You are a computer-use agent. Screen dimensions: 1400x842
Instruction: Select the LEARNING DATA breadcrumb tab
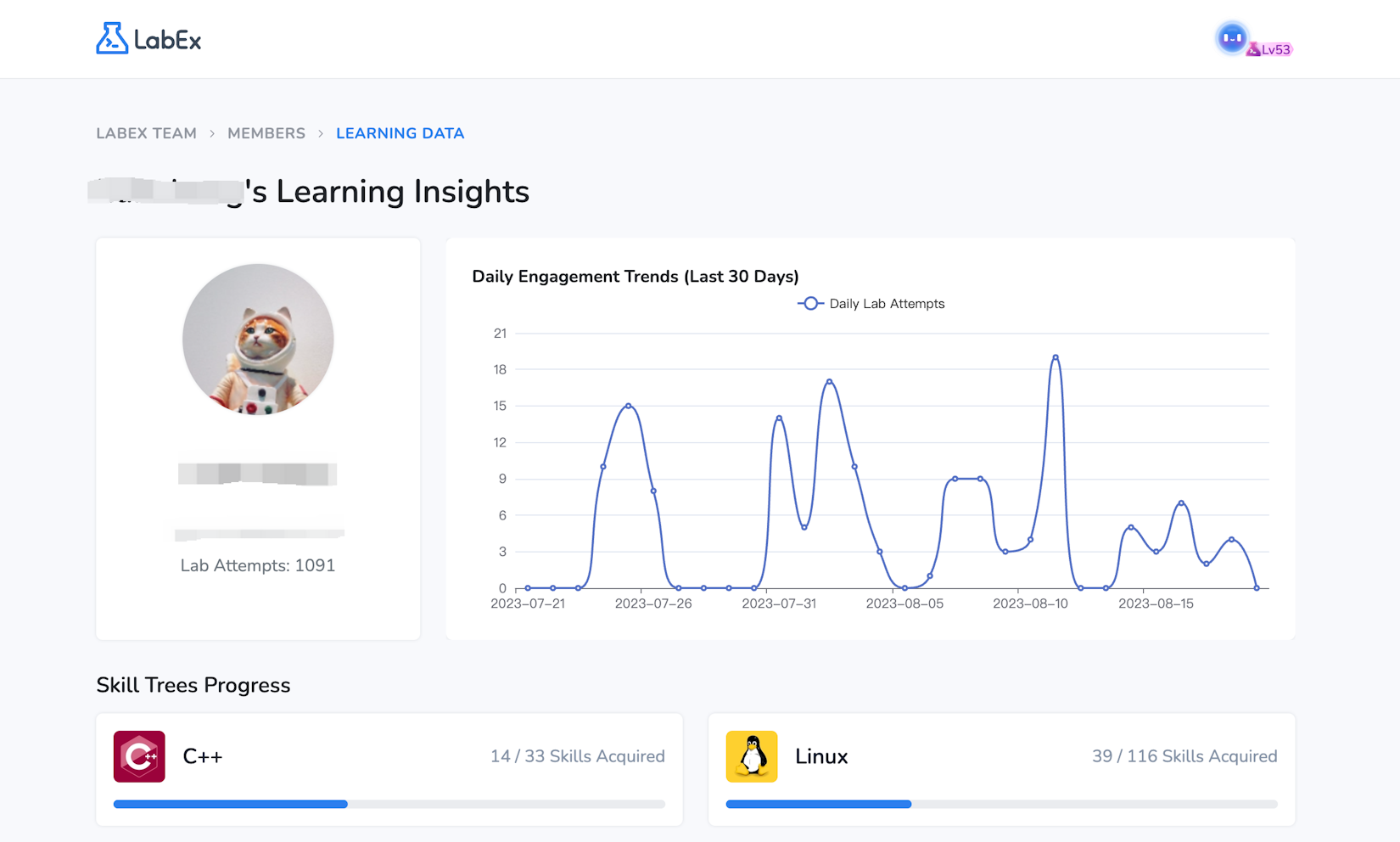tap(400, 133)
